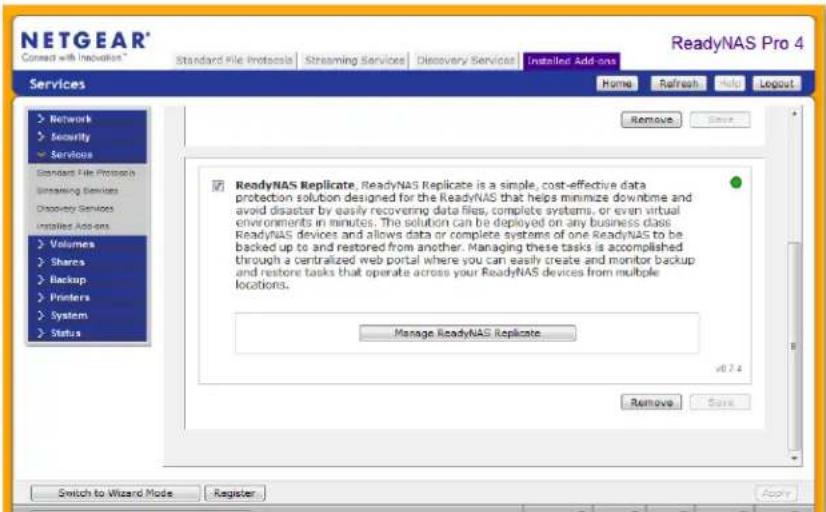This screenshot has width=826, height=512.
Task: Click the vertical scrollbar thumb
Action: tap(794, 347)
